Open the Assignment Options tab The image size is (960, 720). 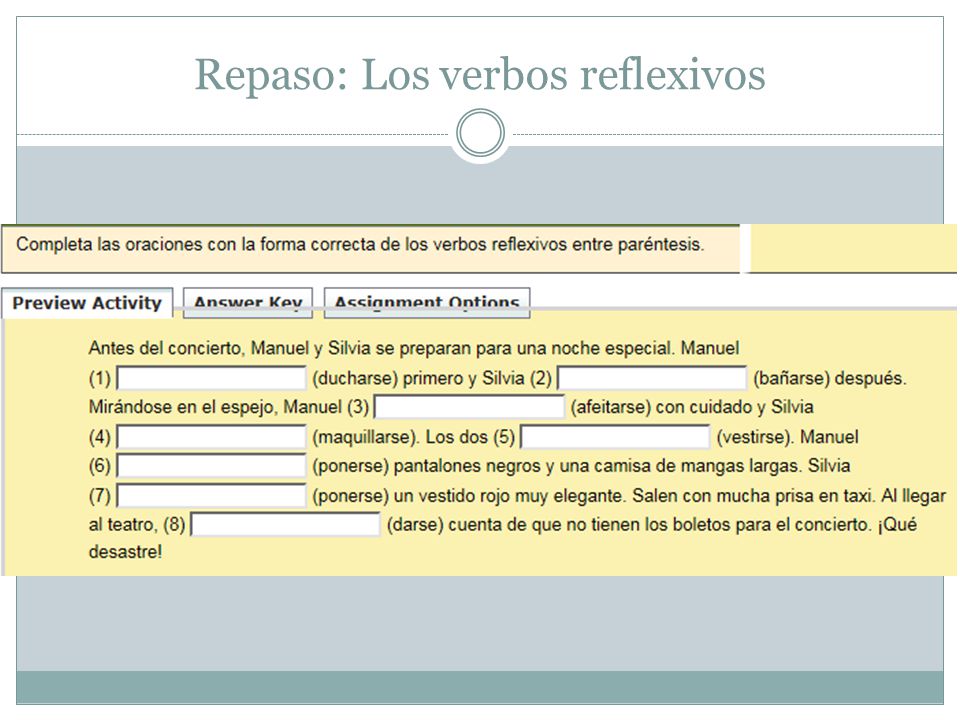click(427, 302)
